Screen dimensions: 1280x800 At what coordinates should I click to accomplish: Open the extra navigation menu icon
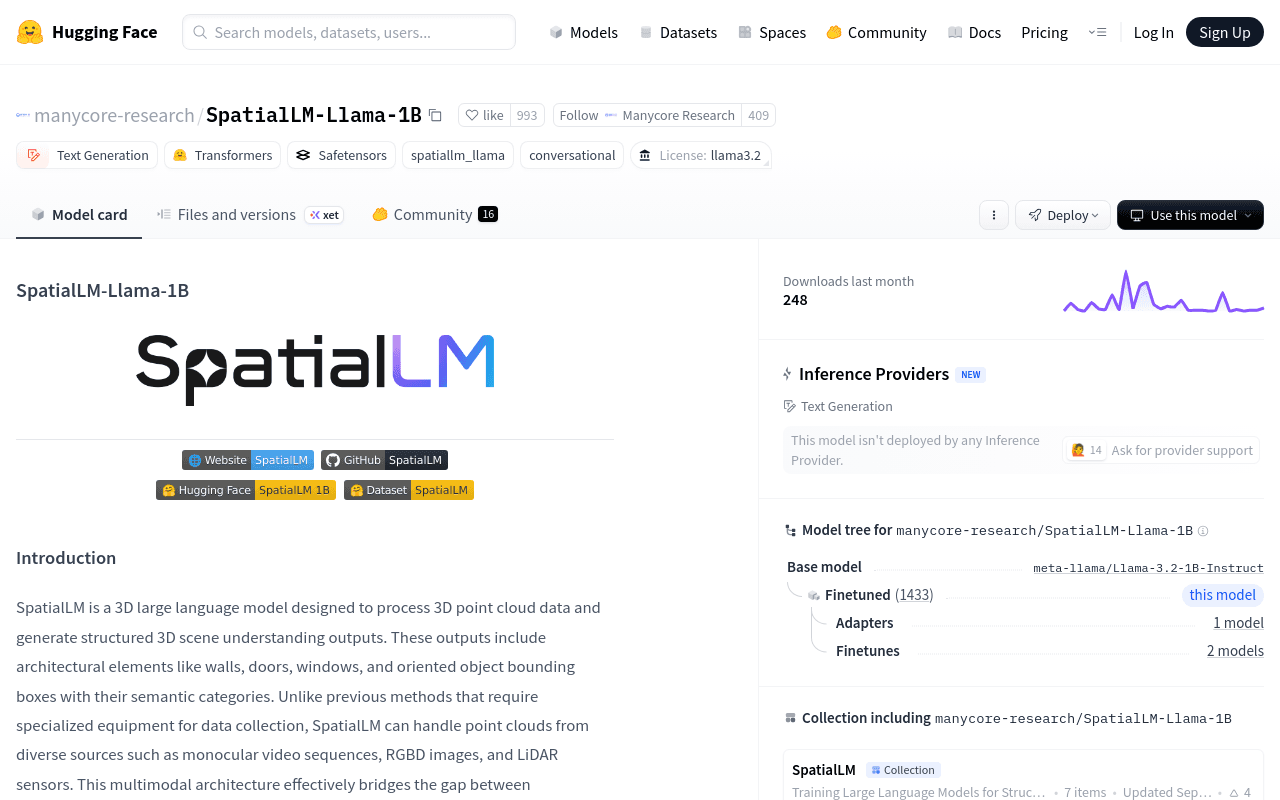tap(1097, 32)
